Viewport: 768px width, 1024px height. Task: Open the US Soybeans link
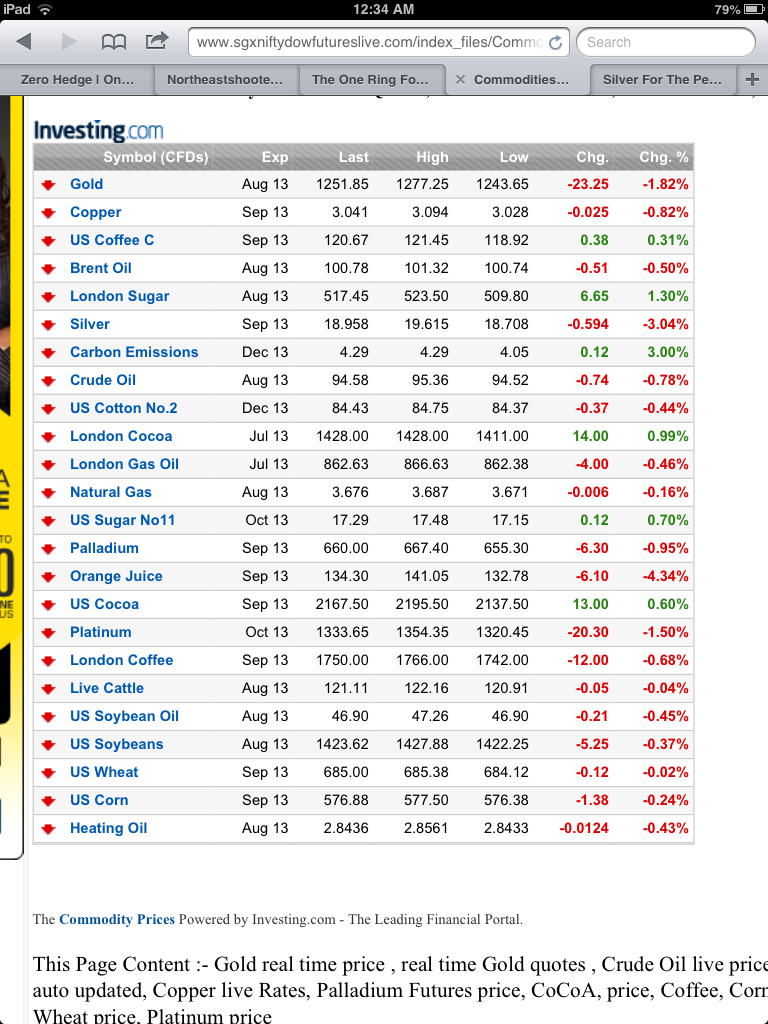116,744
